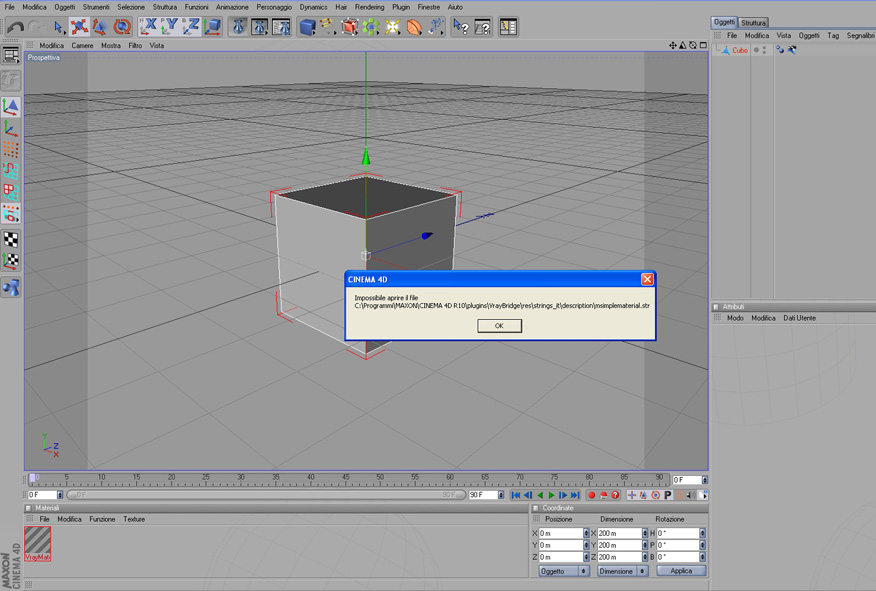Click OK in the error dialog
The image size is (876, 591).
pos(499,326)
